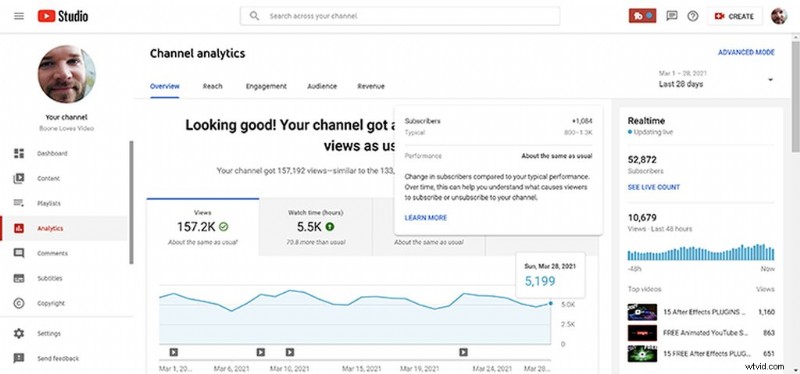Image resolution: width=800 pixels, height=374 pixels.
Task: Click the video marker below Mar 1
Action: coord(173,352)
